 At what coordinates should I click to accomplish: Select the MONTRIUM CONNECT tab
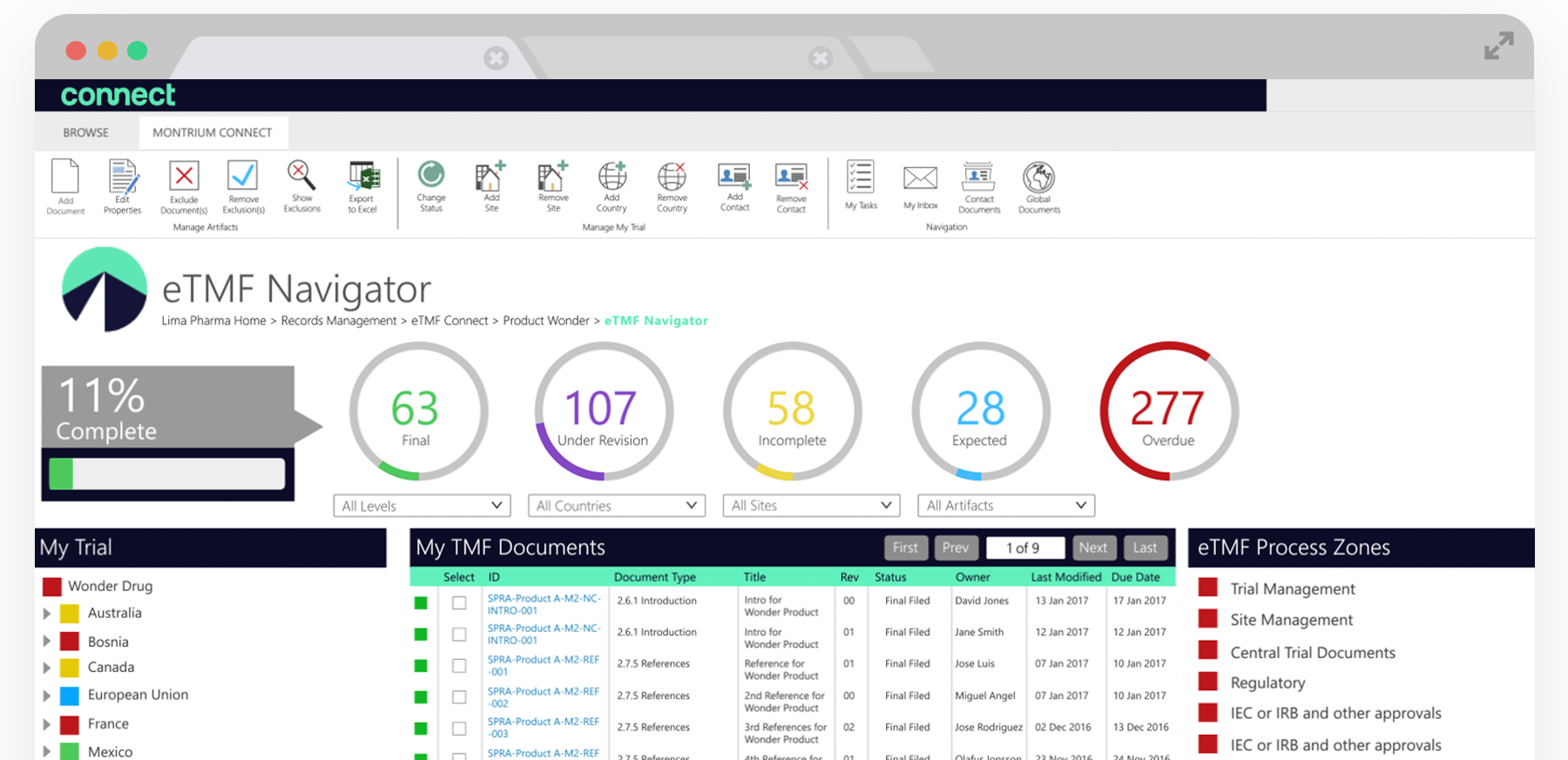(x=213, y=132)
